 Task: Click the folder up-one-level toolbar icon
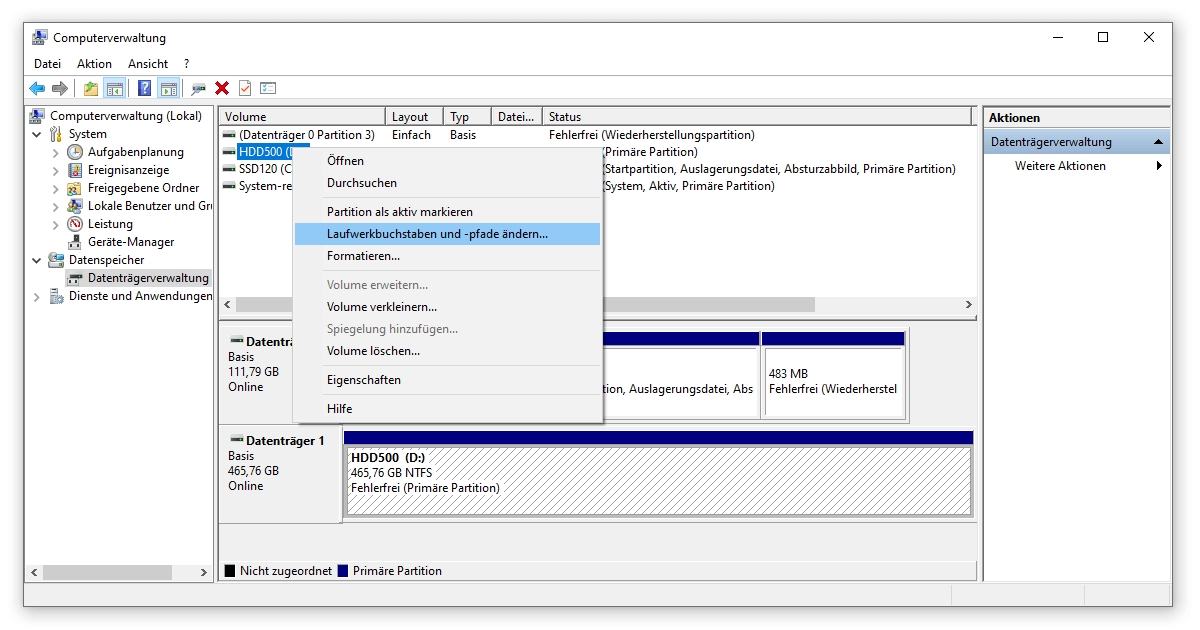tap(91, 88)
